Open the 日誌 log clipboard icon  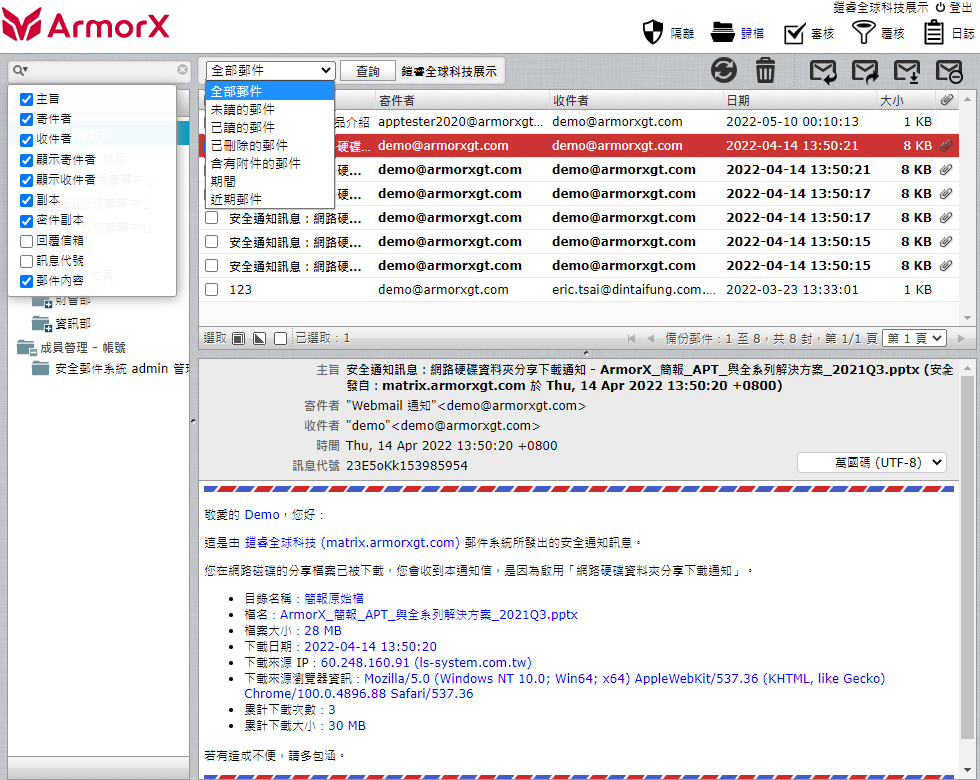[934, 32]
